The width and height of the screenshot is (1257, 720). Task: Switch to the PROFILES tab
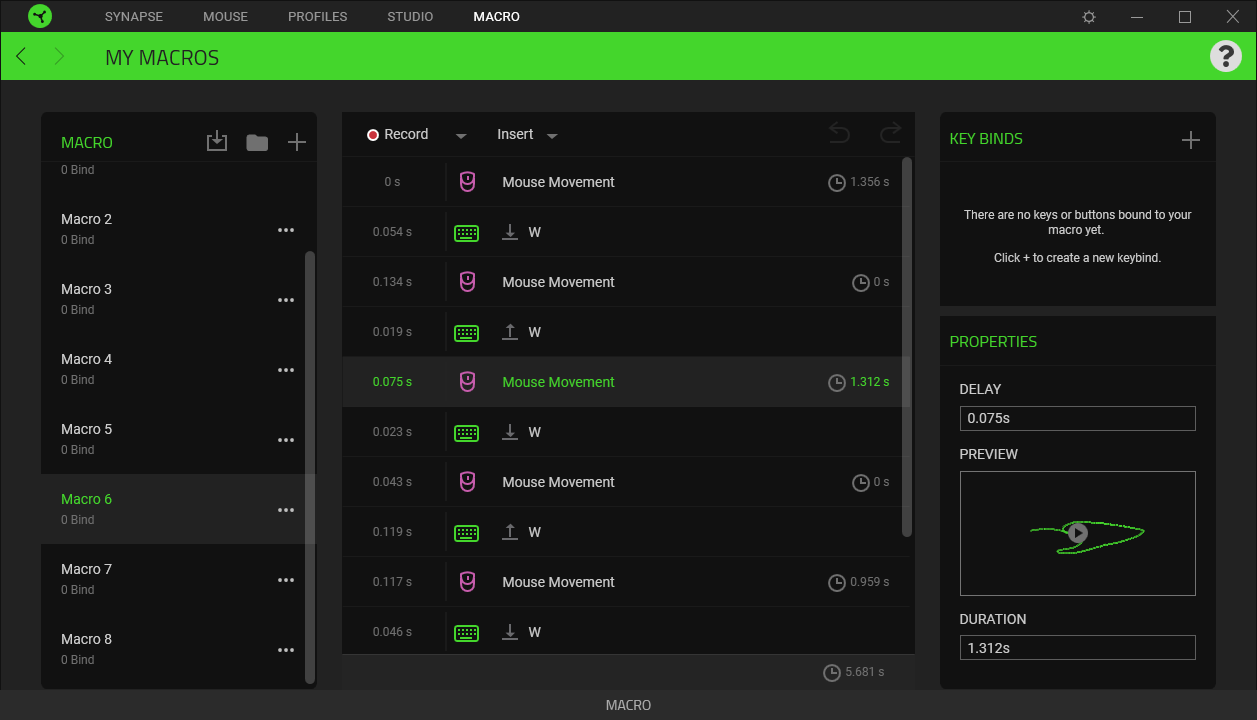(318, 17)
